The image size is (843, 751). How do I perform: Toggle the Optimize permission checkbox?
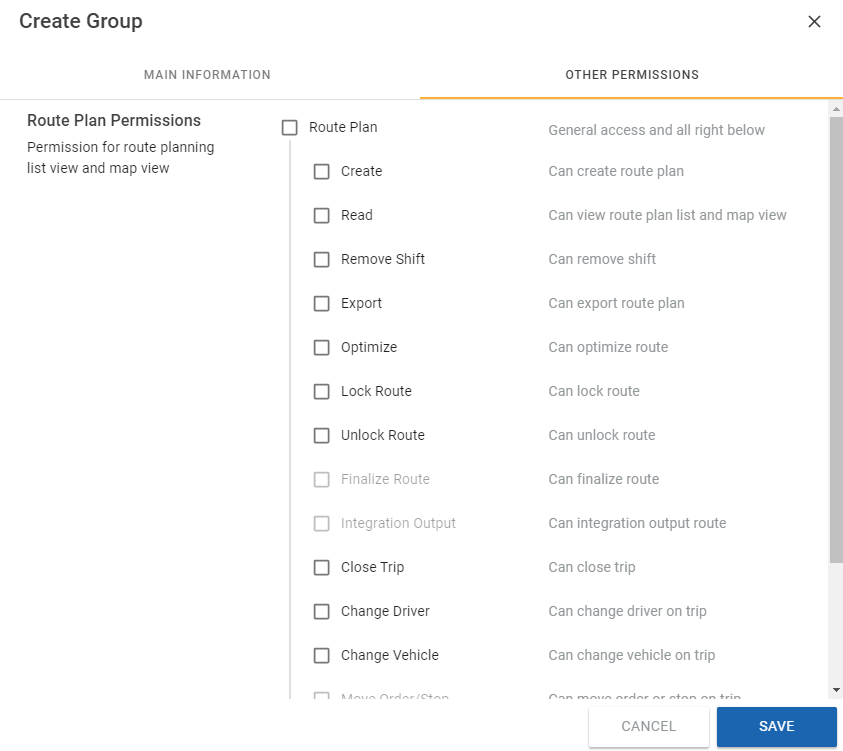322,348
